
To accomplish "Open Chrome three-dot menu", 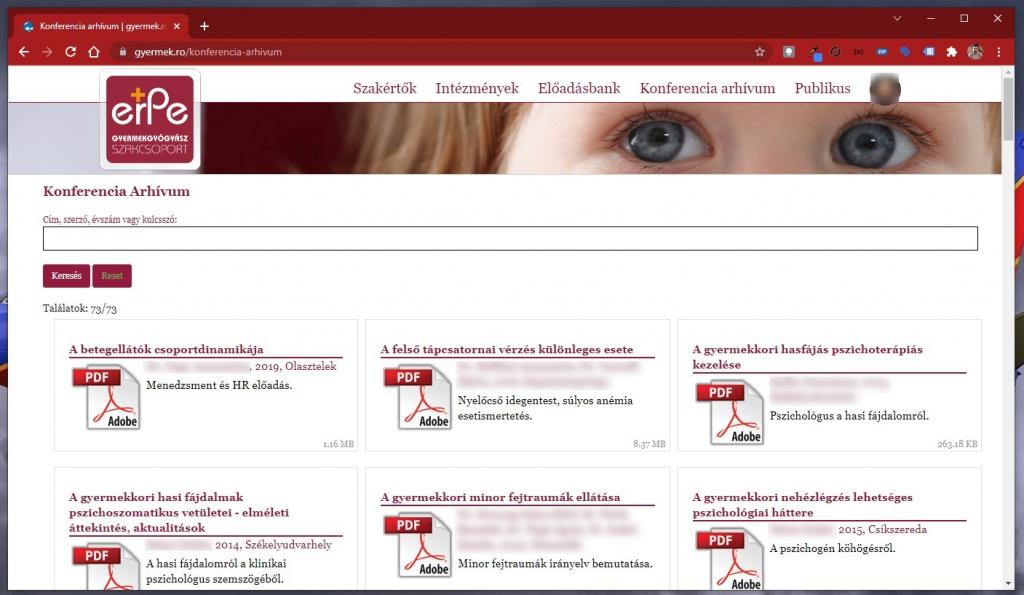I will (999, 52).
